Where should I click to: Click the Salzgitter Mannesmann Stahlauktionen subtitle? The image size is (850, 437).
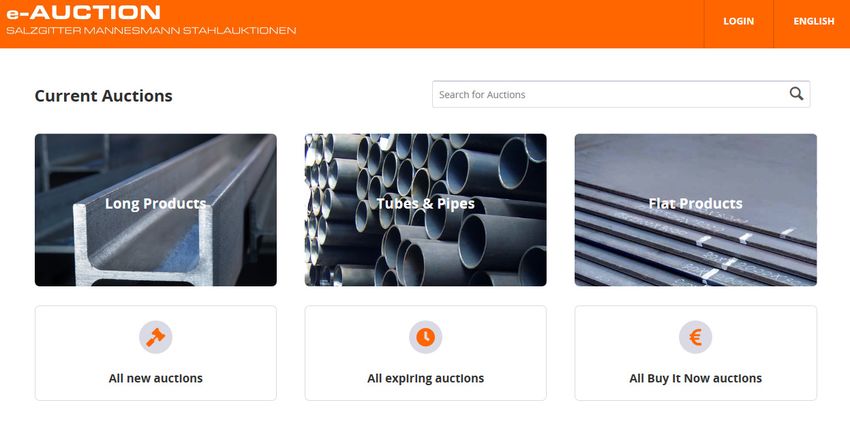(151, 30)
